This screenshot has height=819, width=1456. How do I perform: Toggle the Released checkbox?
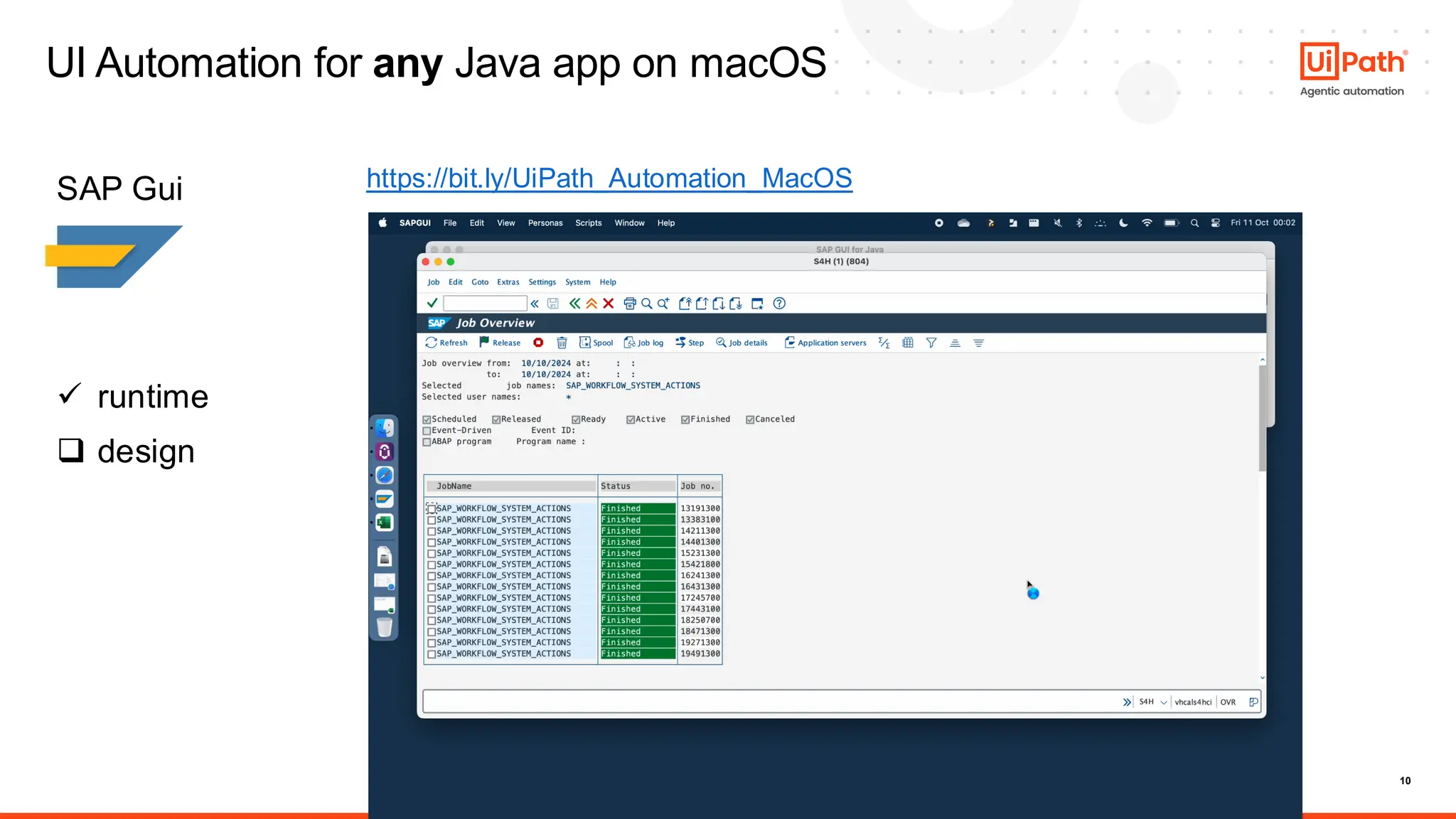pos(496,419)
